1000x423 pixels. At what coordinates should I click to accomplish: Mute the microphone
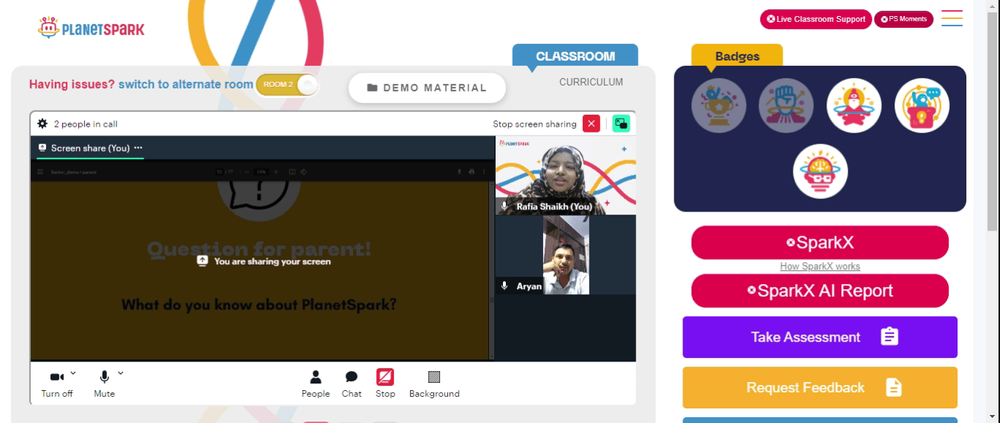104,384
